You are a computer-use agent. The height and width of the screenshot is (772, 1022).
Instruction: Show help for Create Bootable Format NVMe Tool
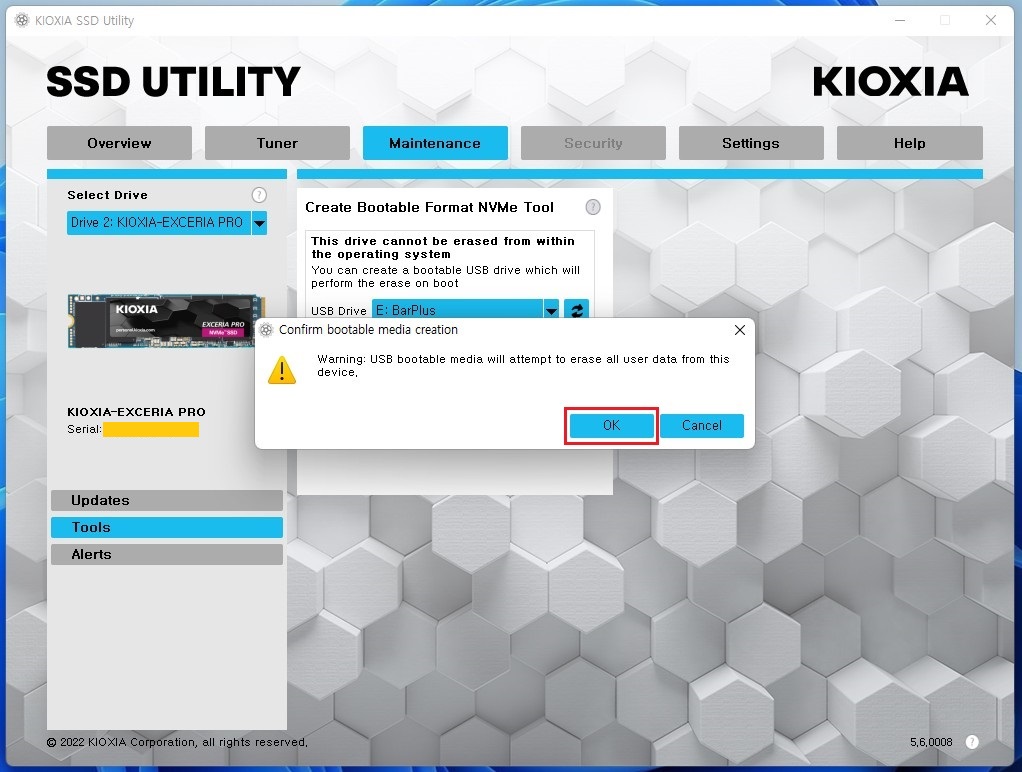(592, 207)
